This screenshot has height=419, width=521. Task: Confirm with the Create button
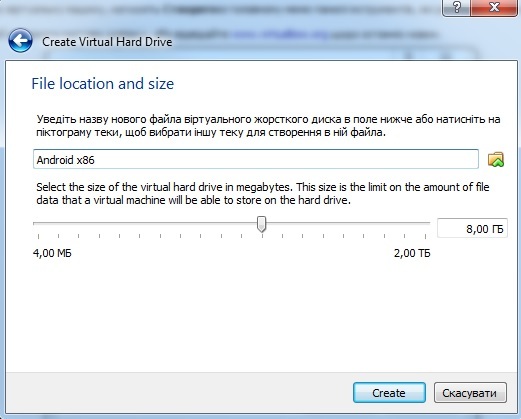pyautogui.click(x=389, y=393)
